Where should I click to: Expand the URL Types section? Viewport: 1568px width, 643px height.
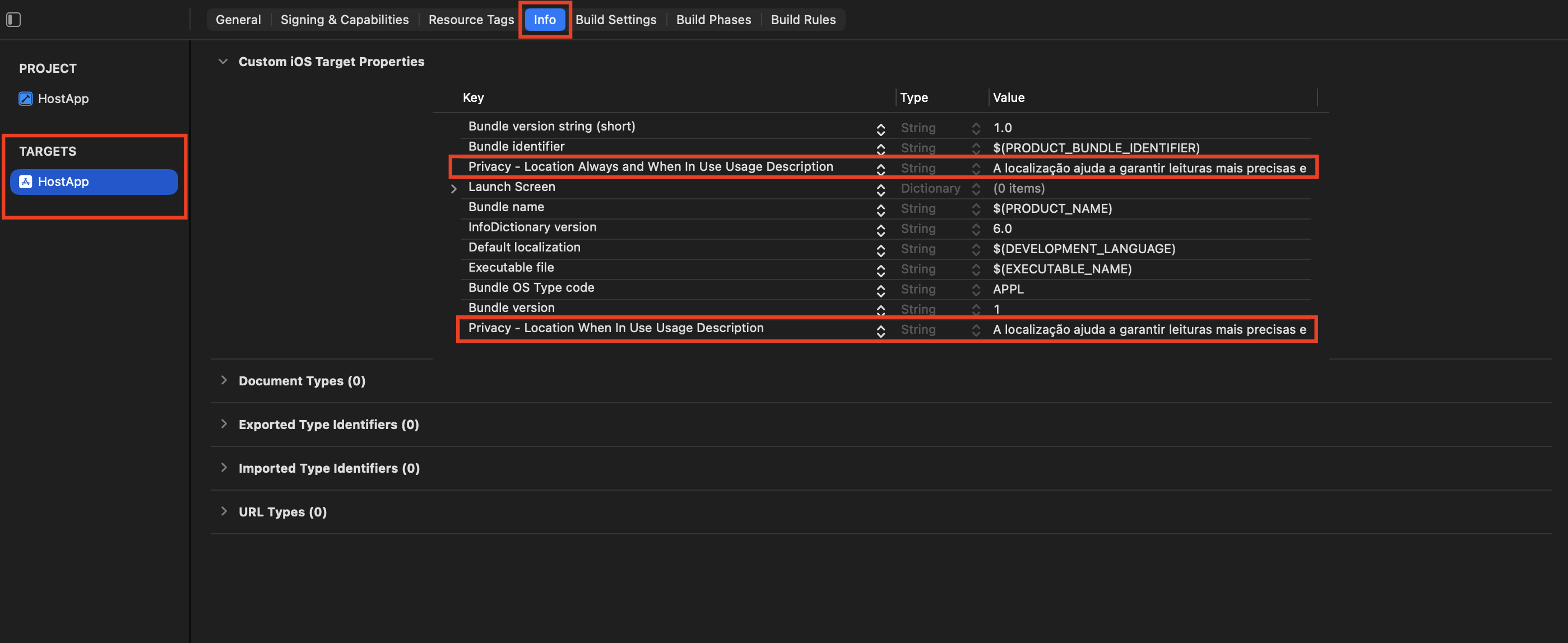tap(224, 511)
